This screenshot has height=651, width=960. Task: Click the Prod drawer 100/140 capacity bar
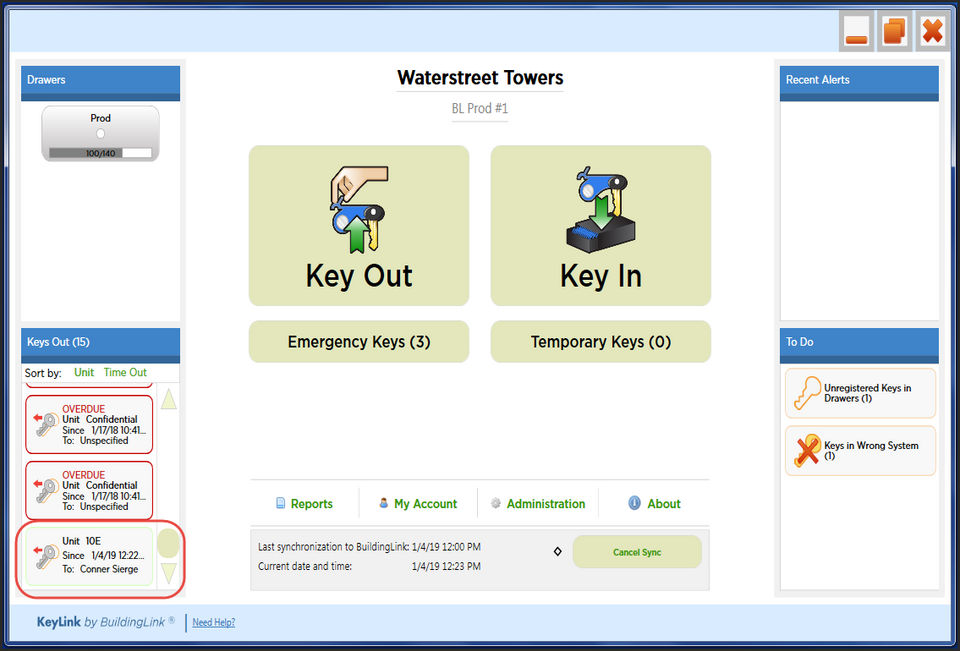pos(100,153)
